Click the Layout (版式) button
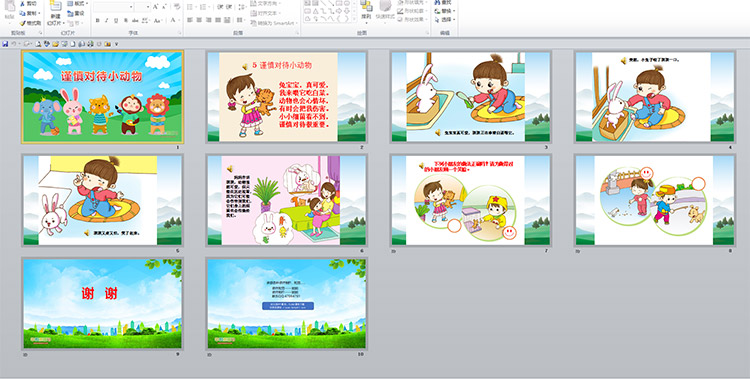The width and height of the screenshot is (750, 379). tap(78, 4)
